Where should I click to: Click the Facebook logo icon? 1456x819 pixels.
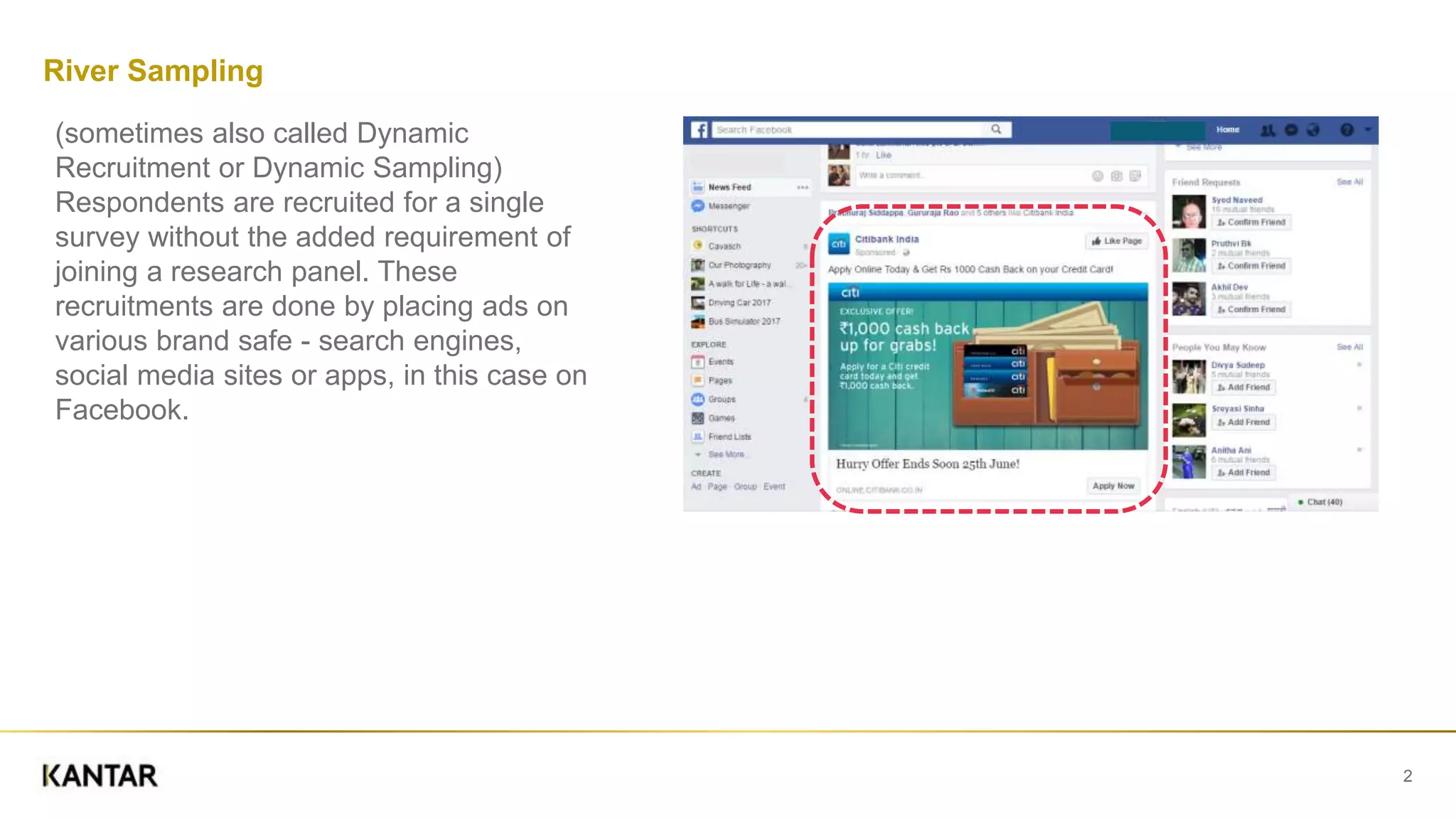(x=700, y=130)
